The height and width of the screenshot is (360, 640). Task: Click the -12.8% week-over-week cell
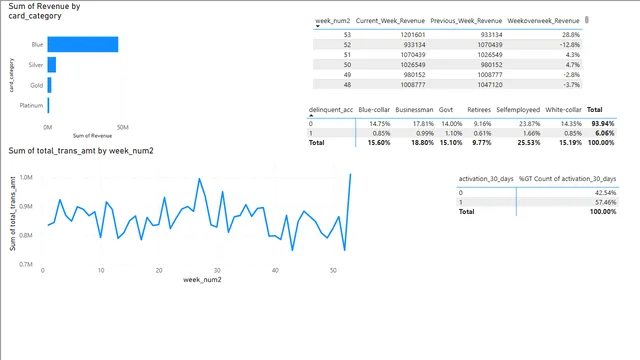coord(570,44)
